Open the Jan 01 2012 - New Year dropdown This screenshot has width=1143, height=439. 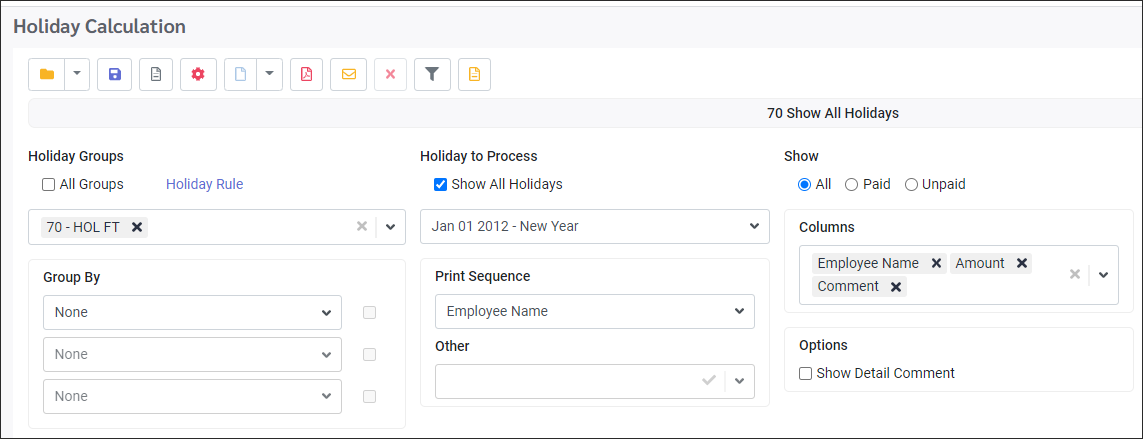[595, 226]
